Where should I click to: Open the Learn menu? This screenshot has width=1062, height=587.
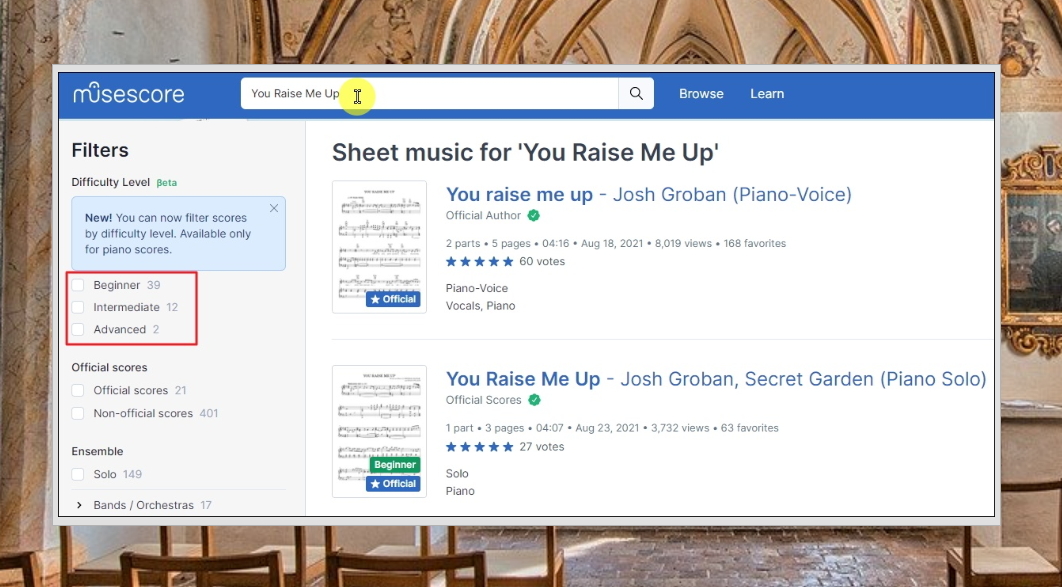tap(767, 93)
